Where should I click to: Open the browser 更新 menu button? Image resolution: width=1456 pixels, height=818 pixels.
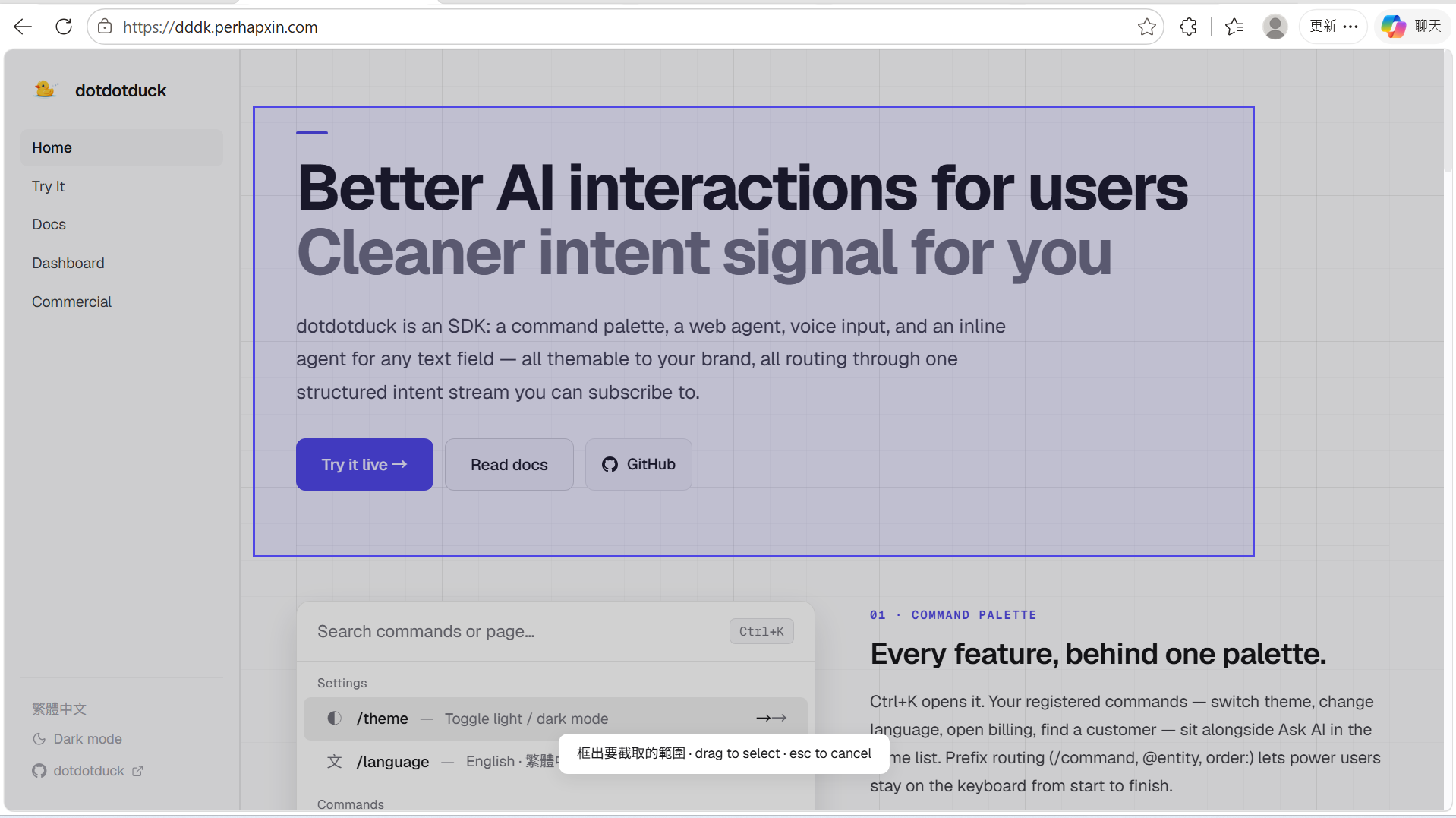tap(1333, 27)
